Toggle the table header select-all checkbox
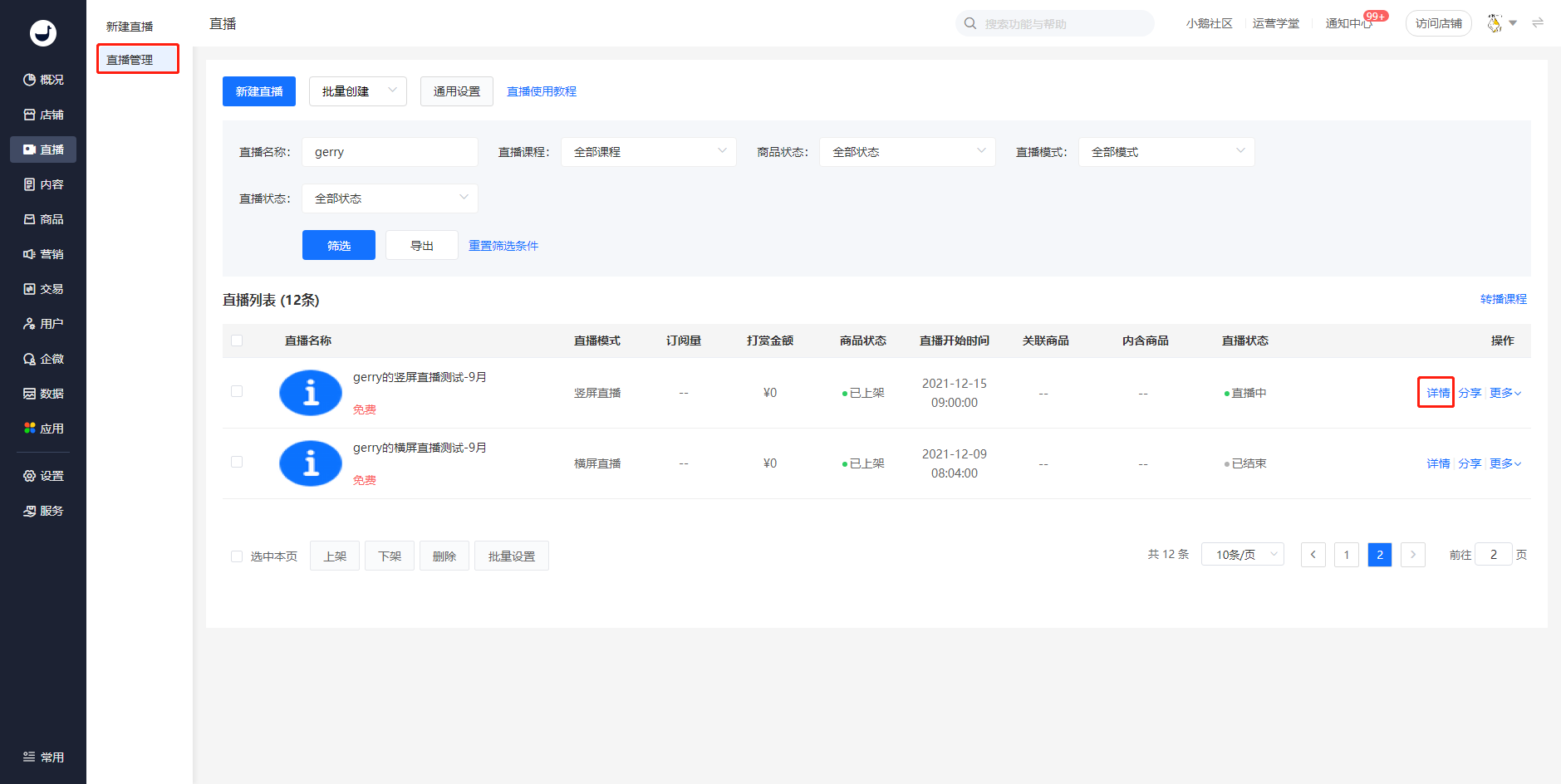 237,341
